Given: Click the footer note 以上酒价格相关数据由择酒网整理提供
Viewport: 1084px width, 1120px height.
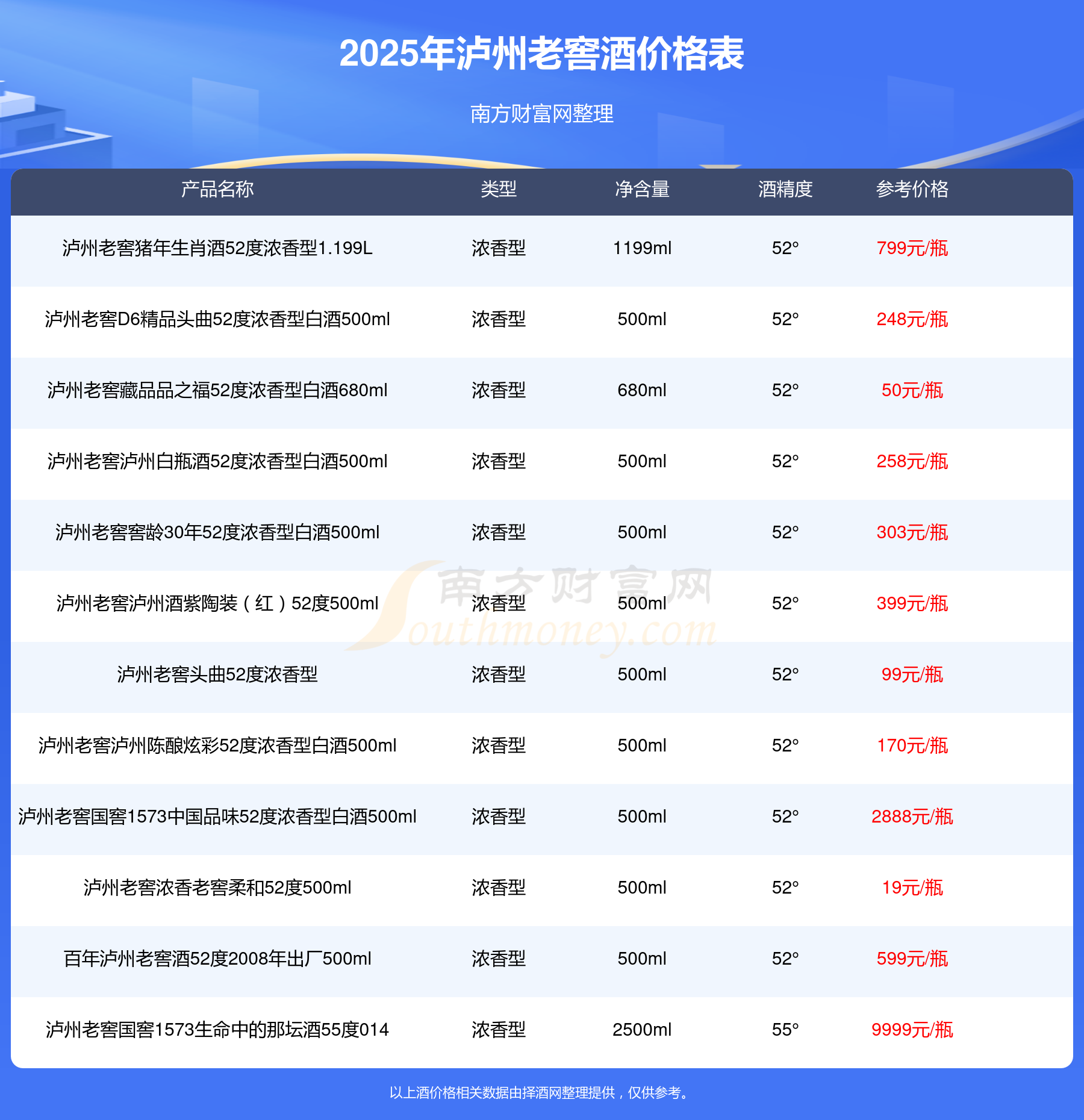Looking at the screenshot, I should pos(502,1092).
